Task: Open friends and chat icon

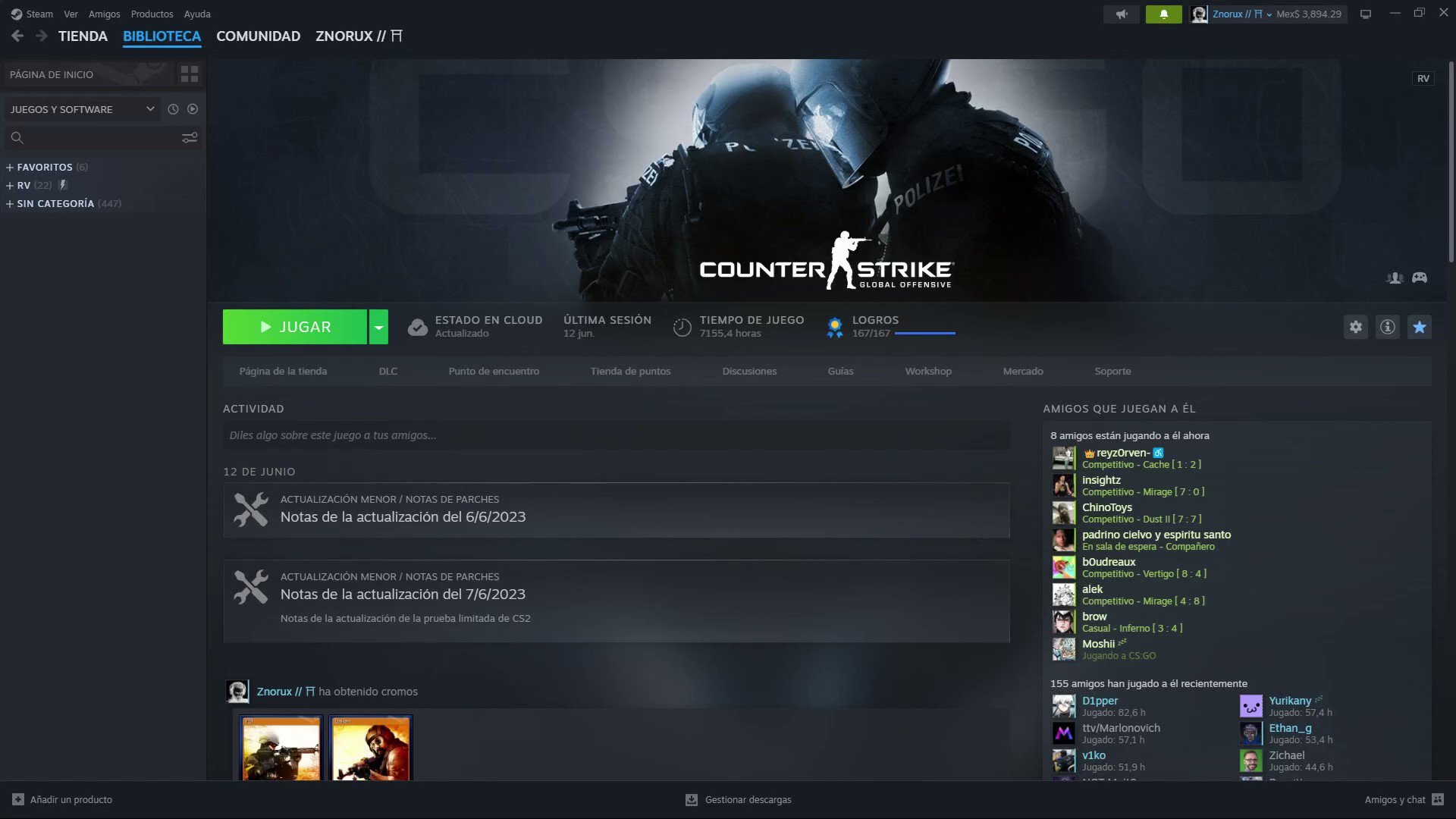Action: coord(1438,799)
